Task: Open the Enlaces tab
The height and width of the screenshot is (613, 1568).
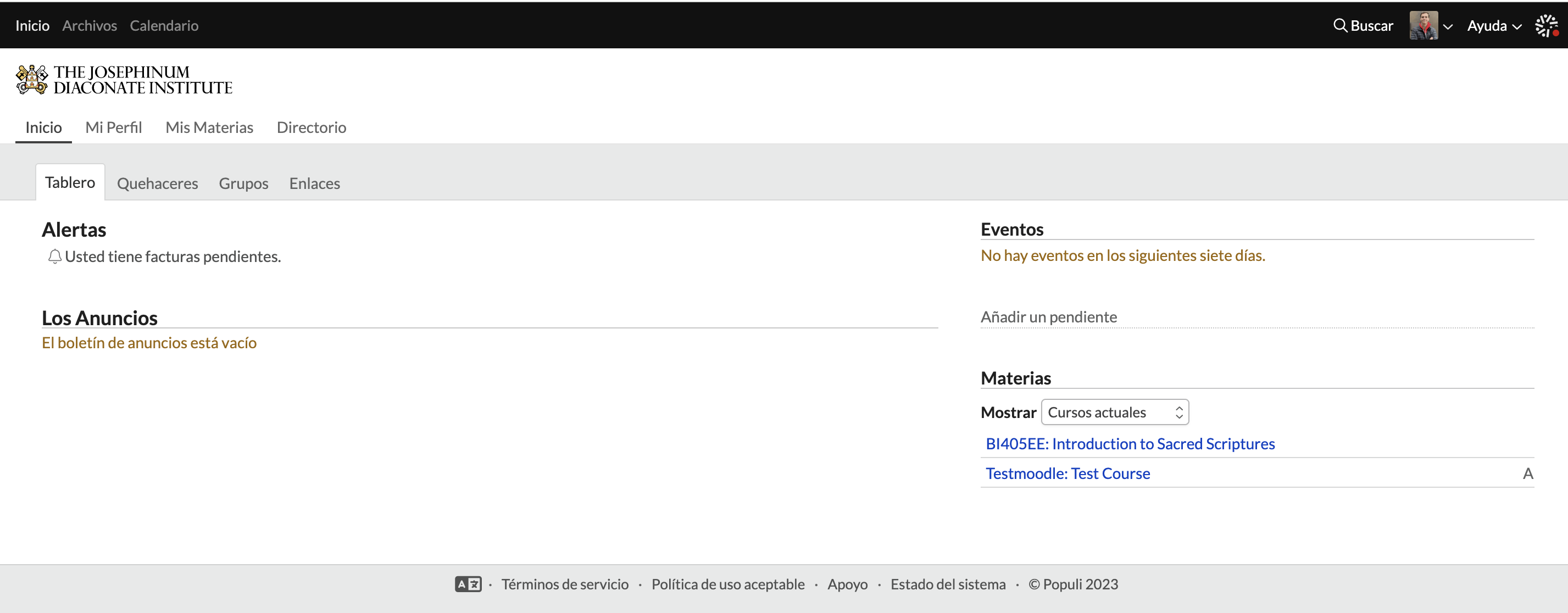Action: click(314, 183)
